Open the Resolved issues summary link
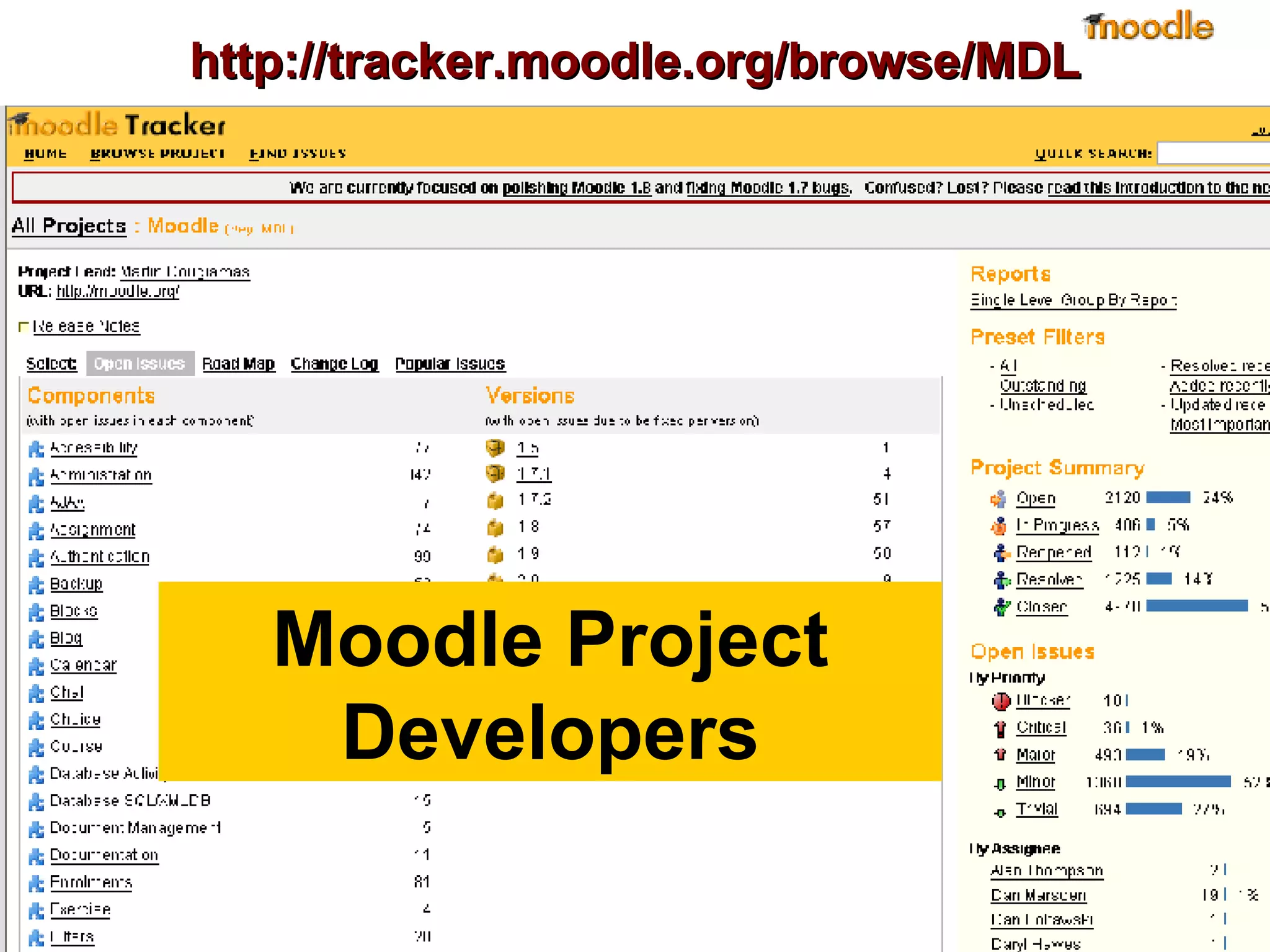Image resolution: width=1270 pixels, height=952 pixels. (1049, 580)
